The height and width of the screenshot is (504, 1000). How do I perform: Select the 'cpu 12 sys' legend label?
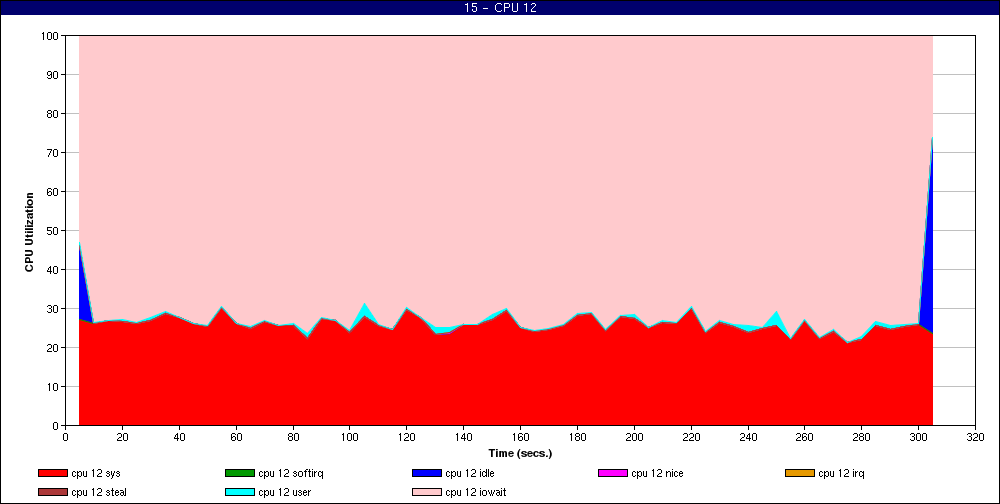96,473
